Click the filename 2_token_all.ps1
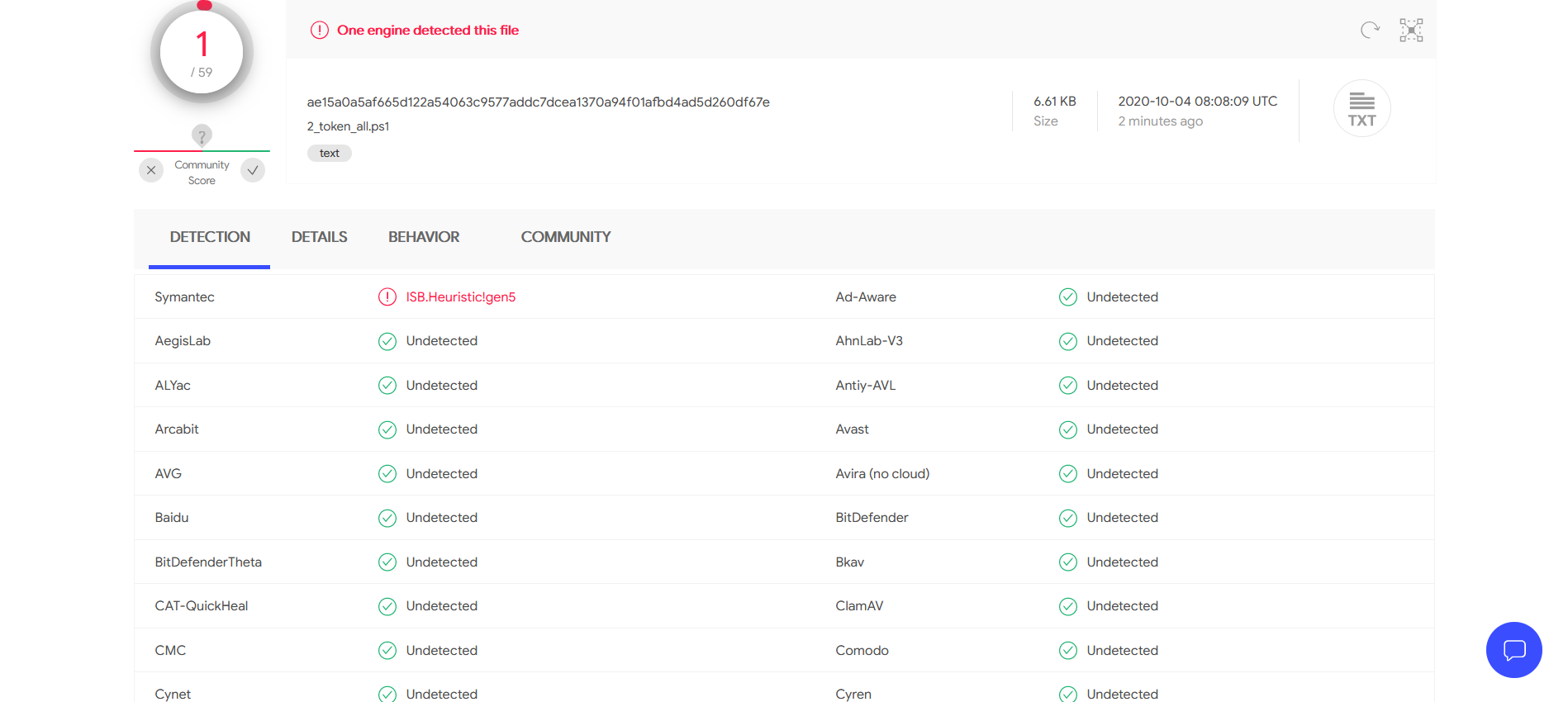1568x702 pixels. [x=348, y=126]
